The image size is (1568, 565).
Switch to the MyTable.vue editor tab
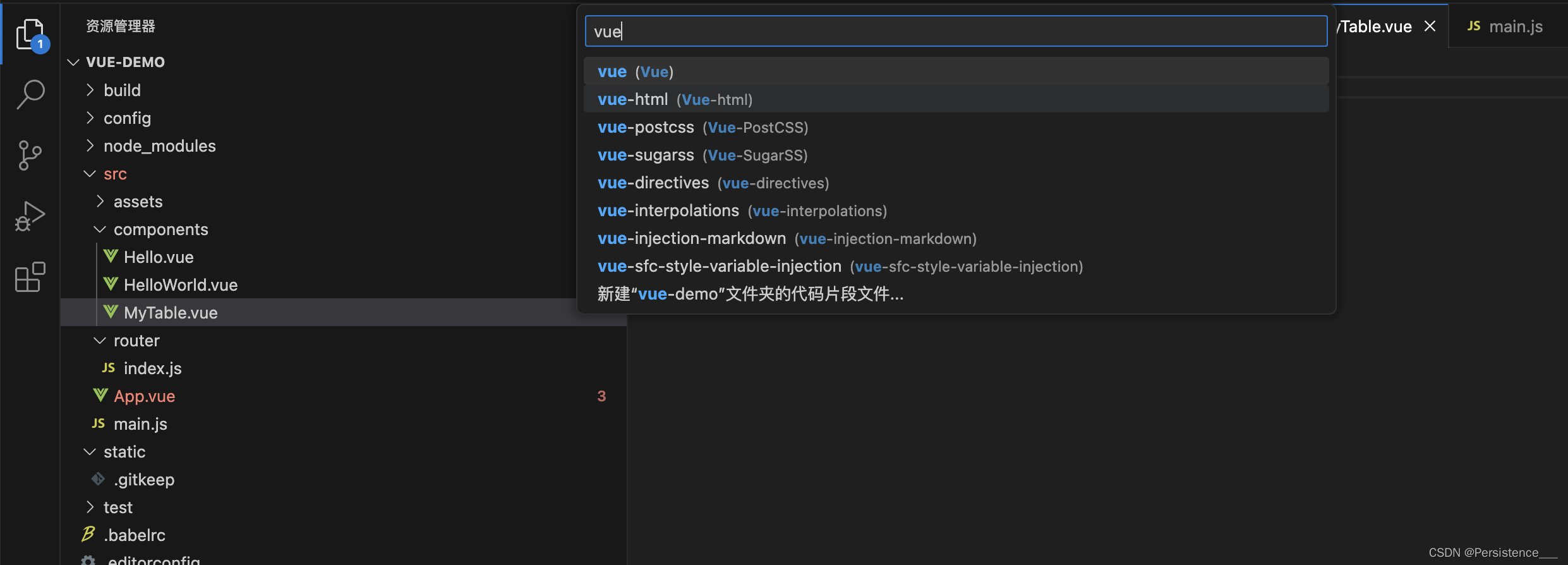pos(1390,26)
